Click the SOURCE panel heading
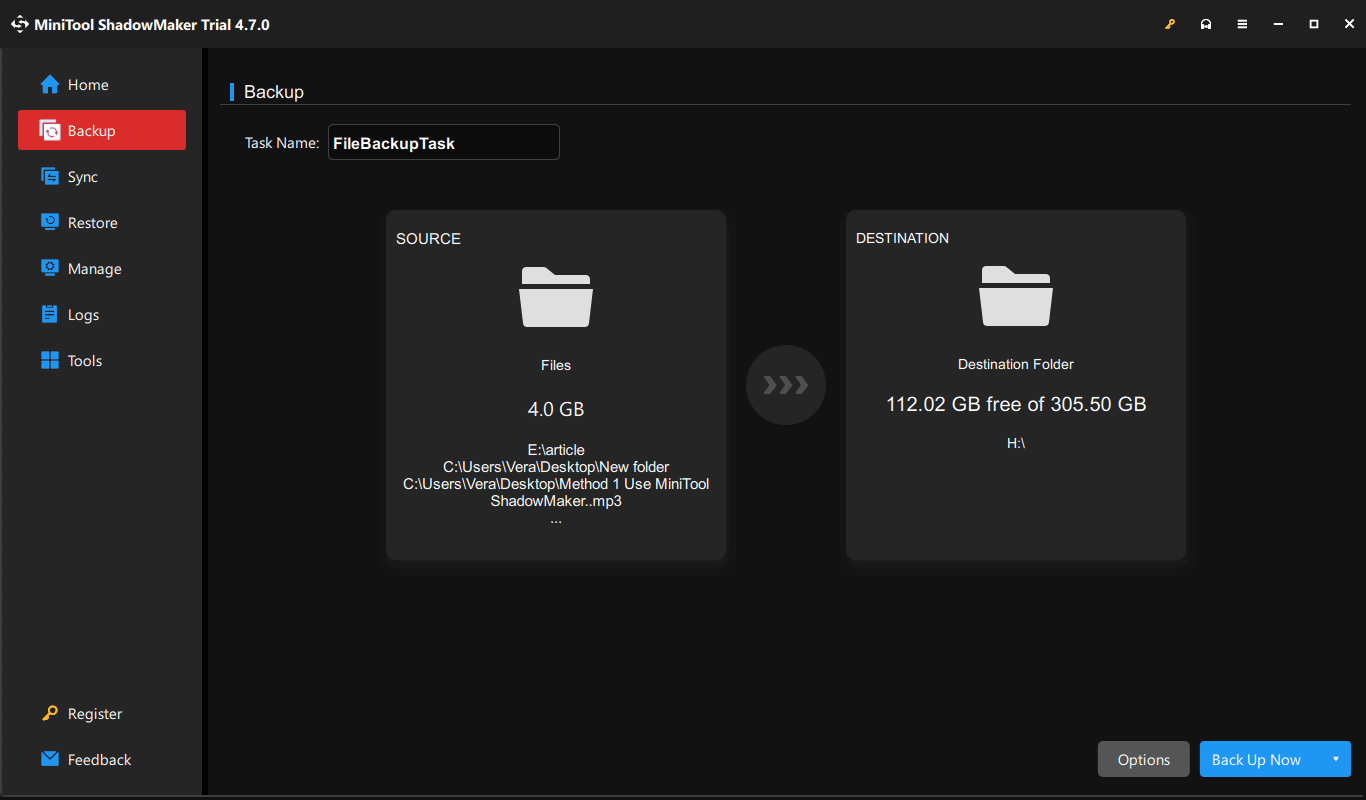The height and width of the screenshot is (800, 1366). (x=428, y=239)
